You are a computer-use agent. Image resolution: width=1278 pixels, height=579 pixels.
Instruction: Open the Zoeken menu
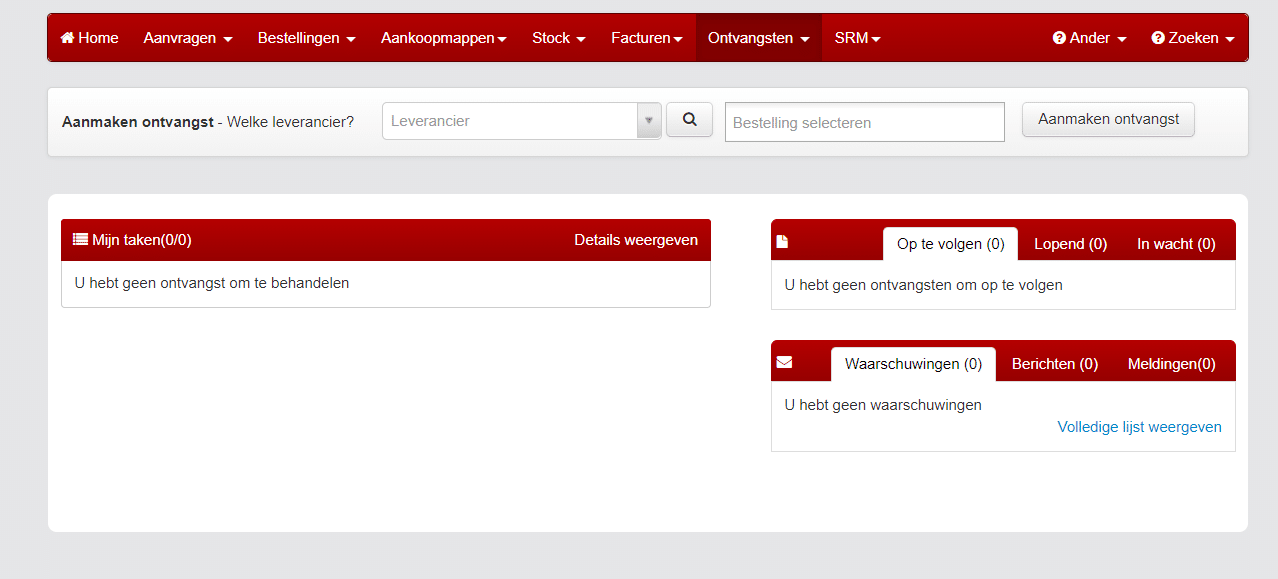coord(1193,38)
